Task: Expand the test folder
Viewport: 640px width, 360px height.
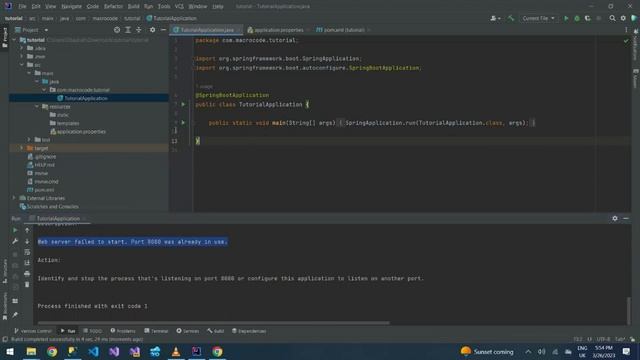Action: (29, 140)
